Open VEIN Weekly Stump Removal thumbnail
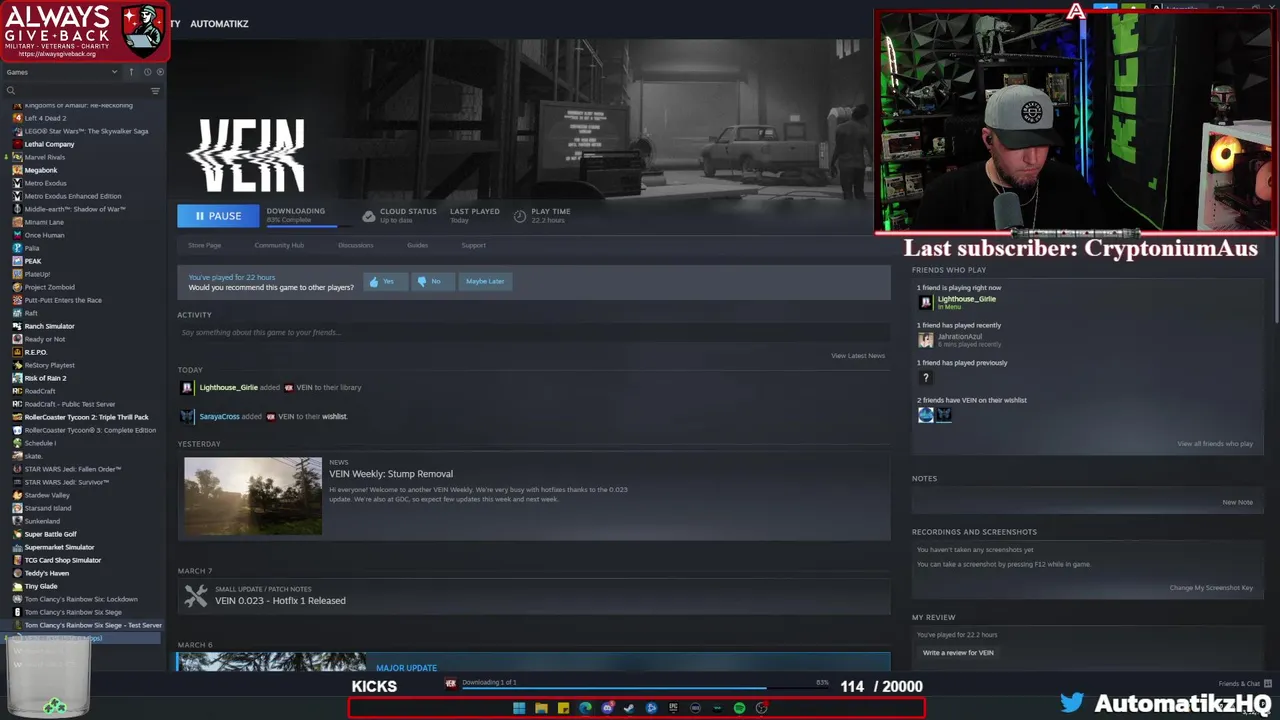Screen dimensions: 1280x720 253,496
